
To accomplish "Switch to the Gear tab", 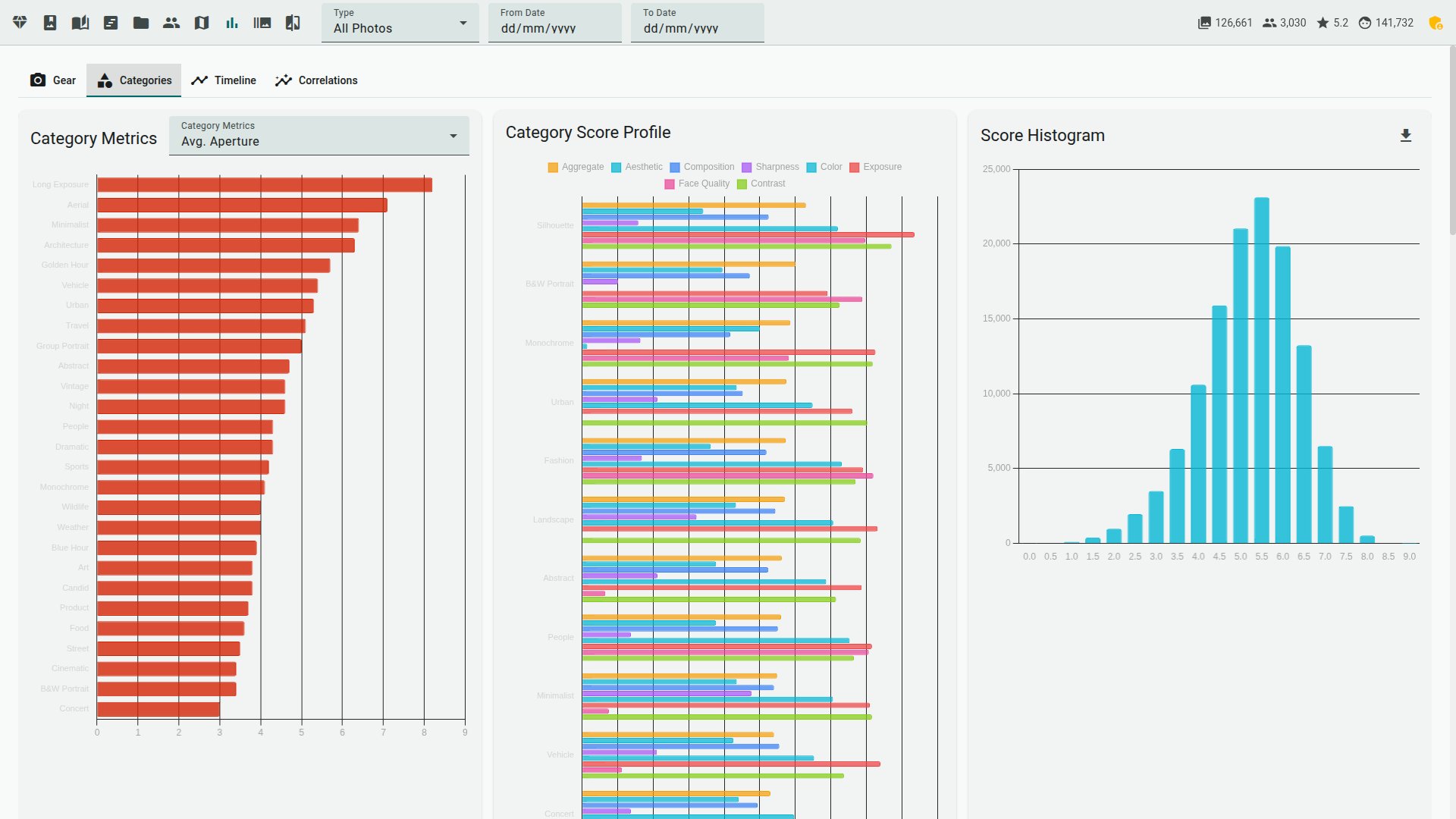I will pos(53,80).
